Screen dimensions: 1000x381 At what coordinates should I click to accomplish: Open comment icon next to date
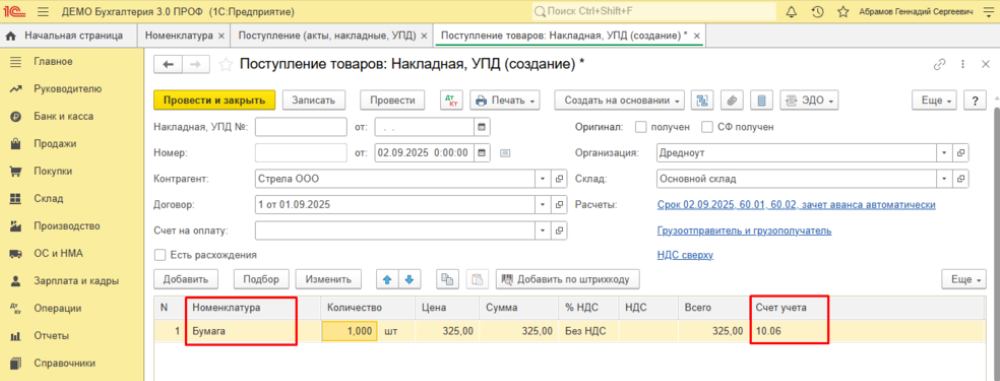(506, 153)
